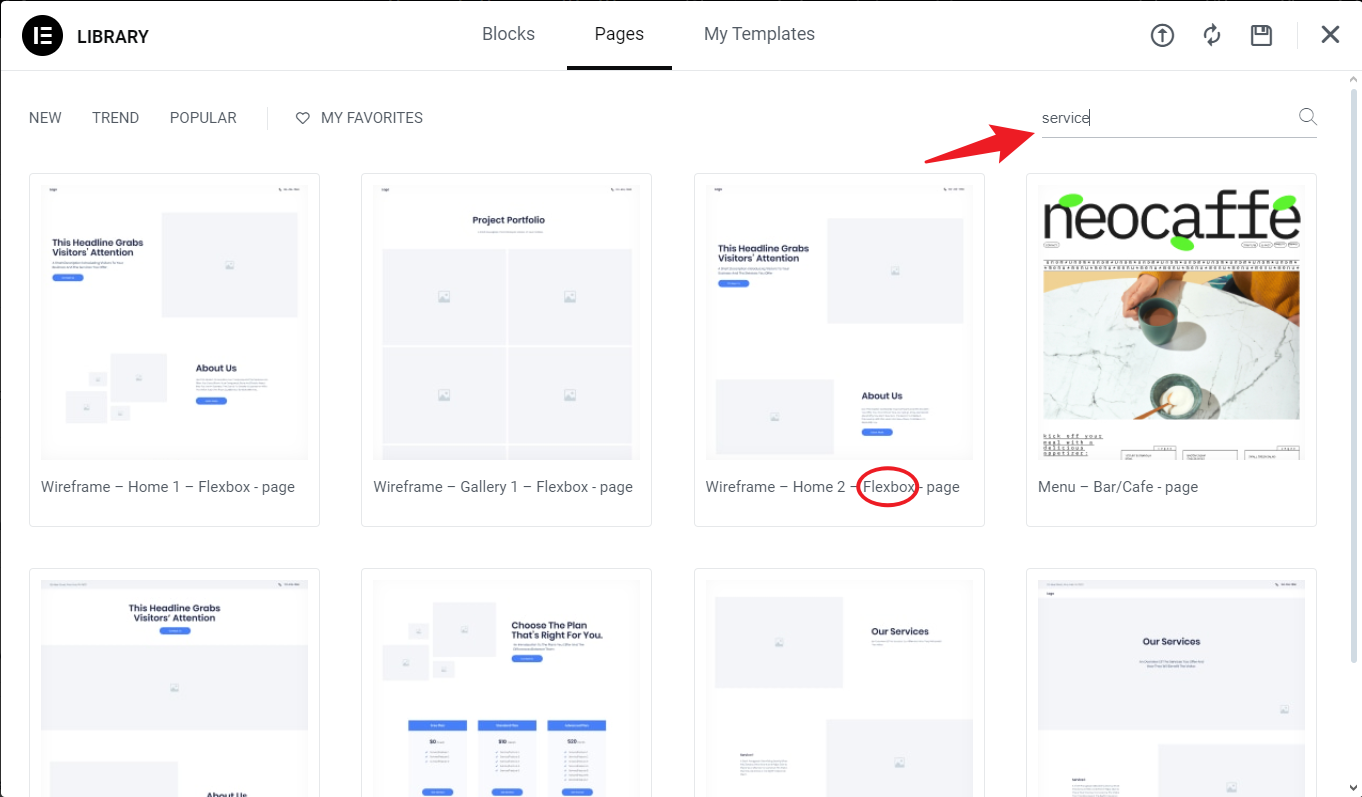Choose the neocaffe Menu Bar/Cafe template

coord(1171,322)
